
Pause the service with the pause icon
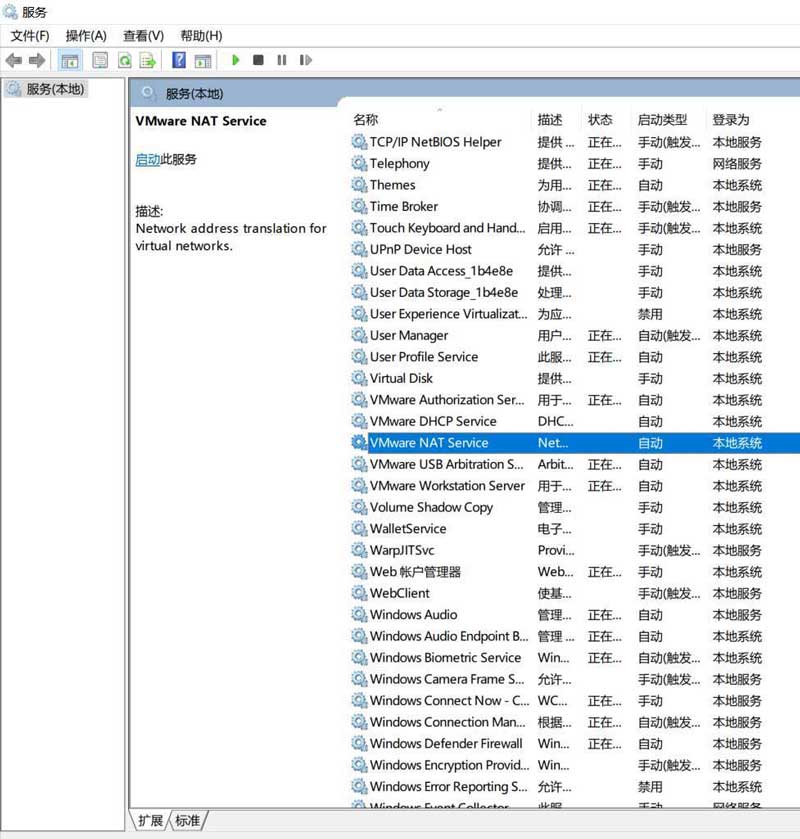tap(282, 60)
